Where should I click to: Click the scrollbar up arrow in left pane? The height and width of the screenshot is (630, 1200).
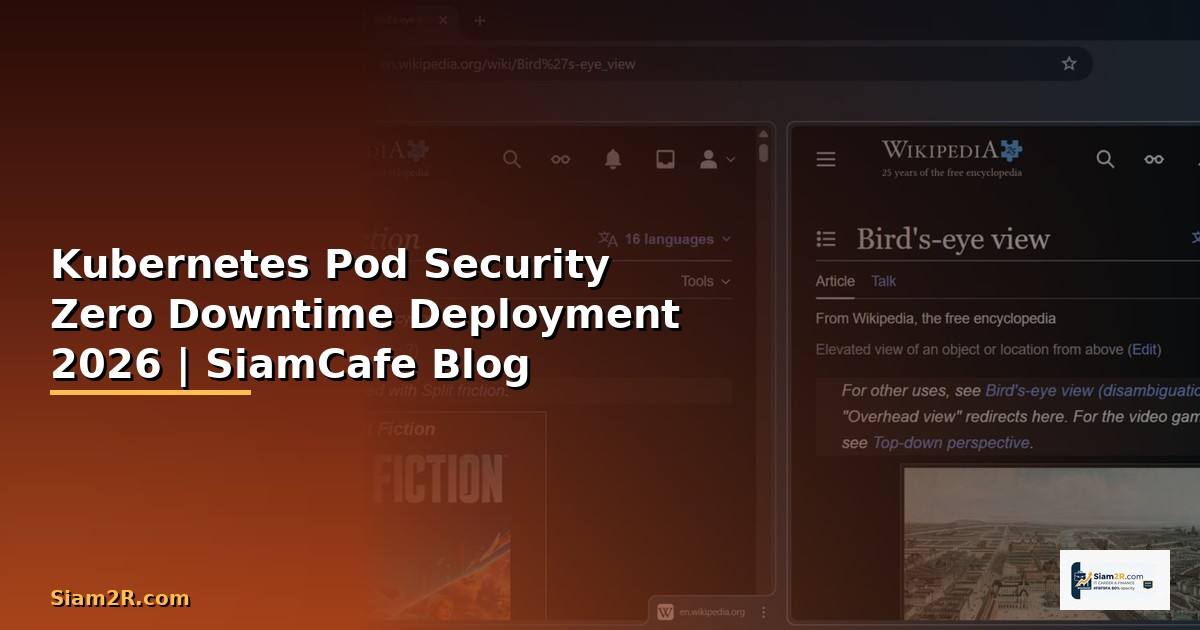tap(764, 132)
